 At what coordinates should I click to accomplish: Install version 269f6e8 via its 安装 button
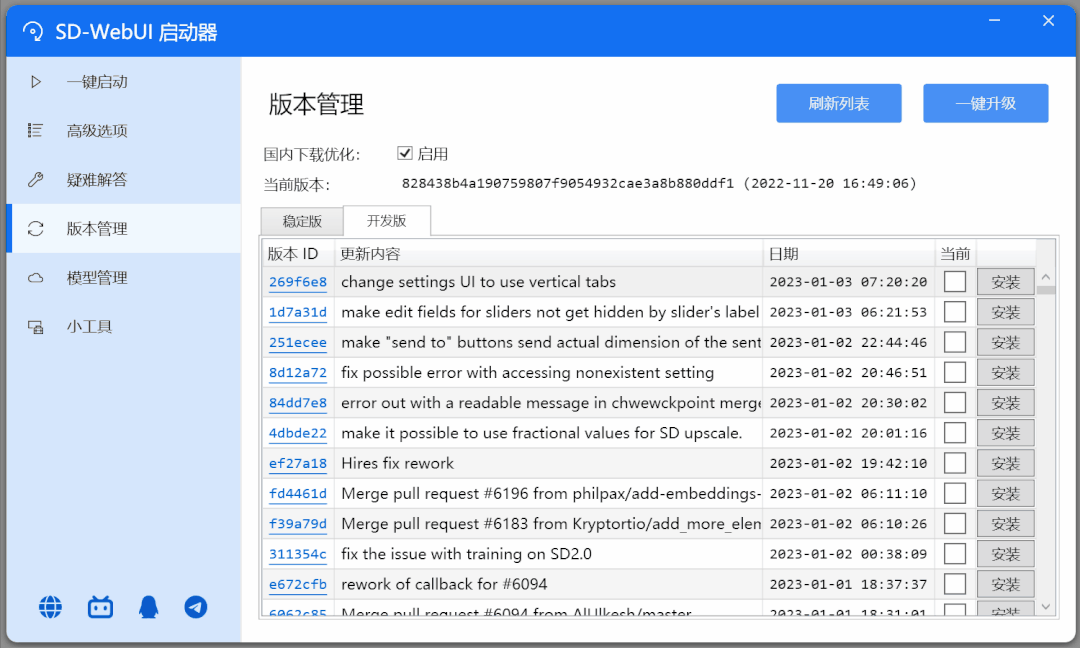point(1006,281)
